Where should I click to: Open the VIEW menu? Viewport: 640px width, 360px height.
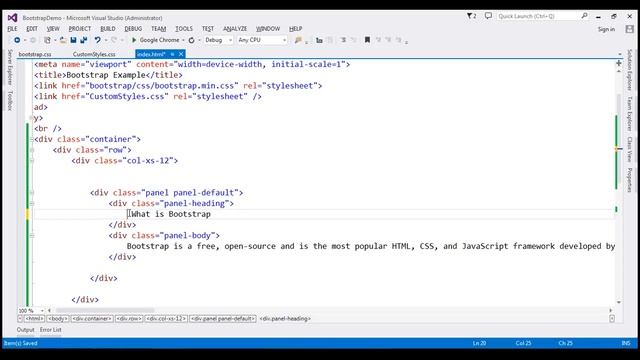53,29
